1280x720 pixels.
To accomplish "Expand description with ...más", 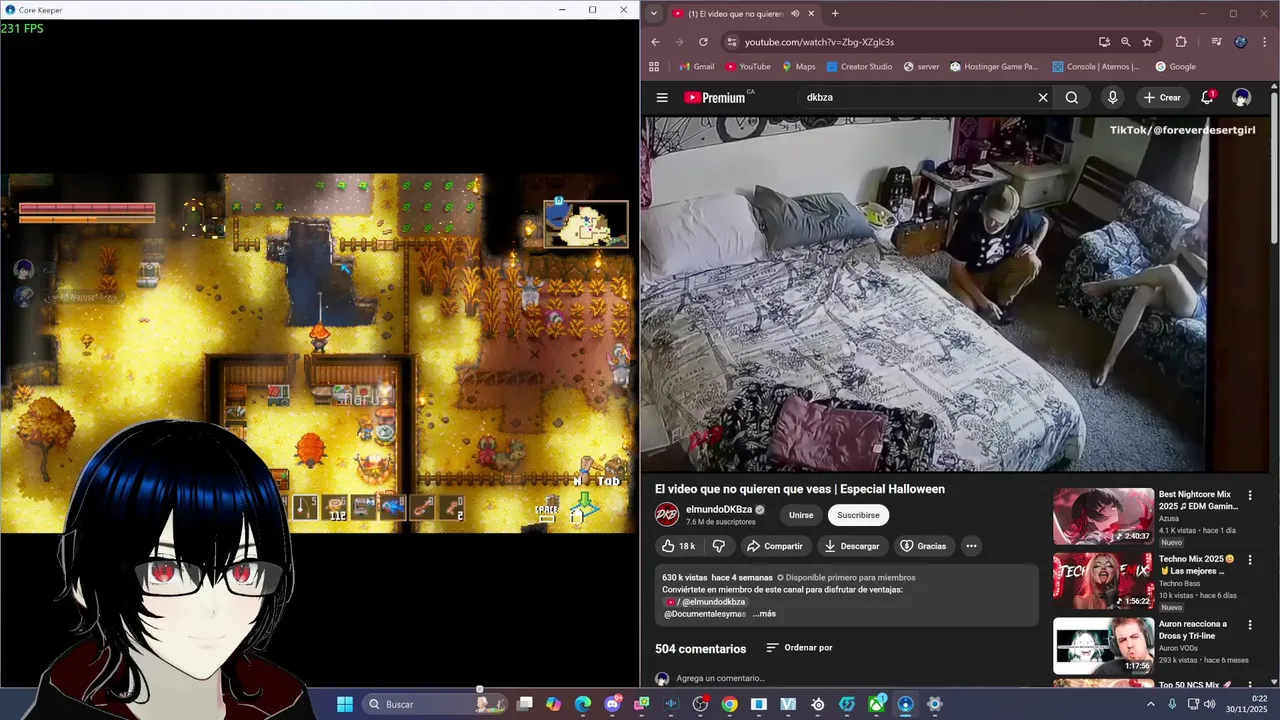I will coord(764,614).
